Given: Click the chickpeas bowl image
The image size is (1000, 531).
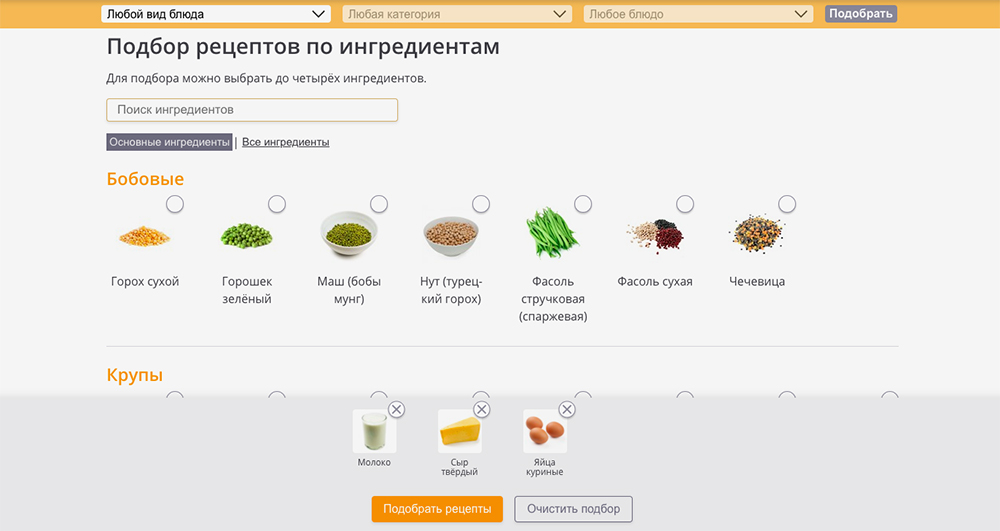Looking at the screenshot, I should point(451,236).
